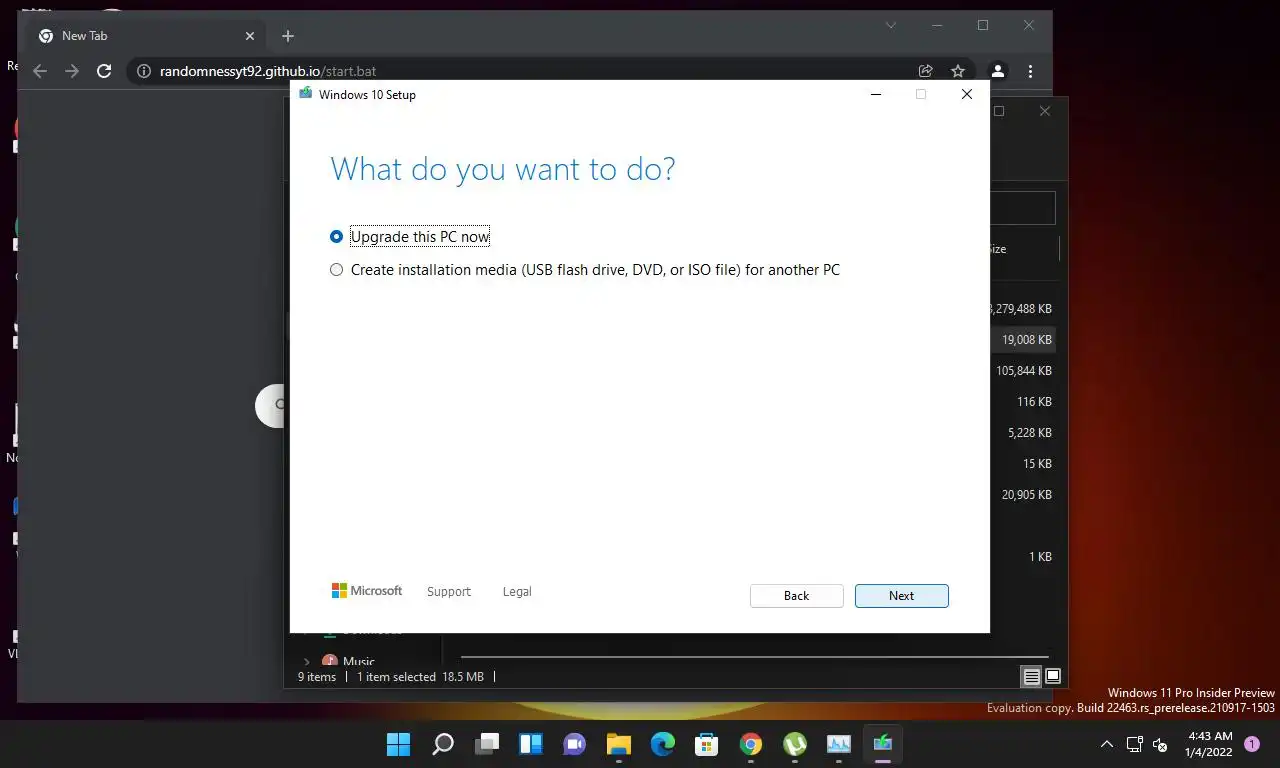Select the 15 KB file row
Image resolution: width=1280 pixels, height=768 pixels.
pyautogui.click(x=1022, y=464)
